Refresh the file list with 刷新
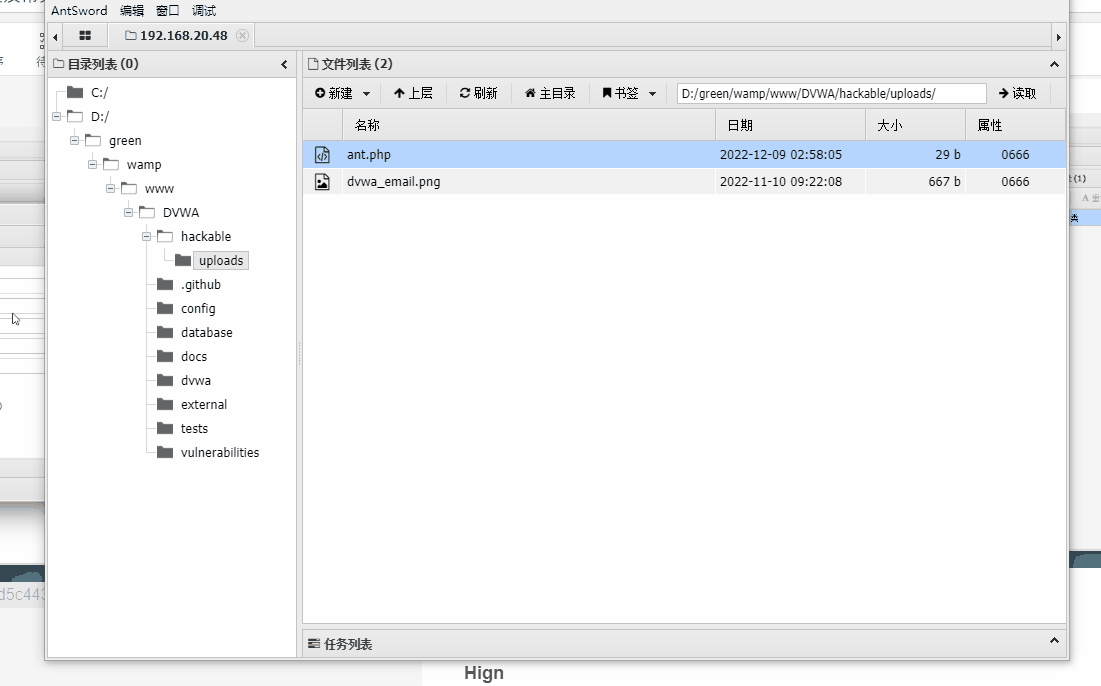Screen dimensions: 1101x686 [478, 93]
